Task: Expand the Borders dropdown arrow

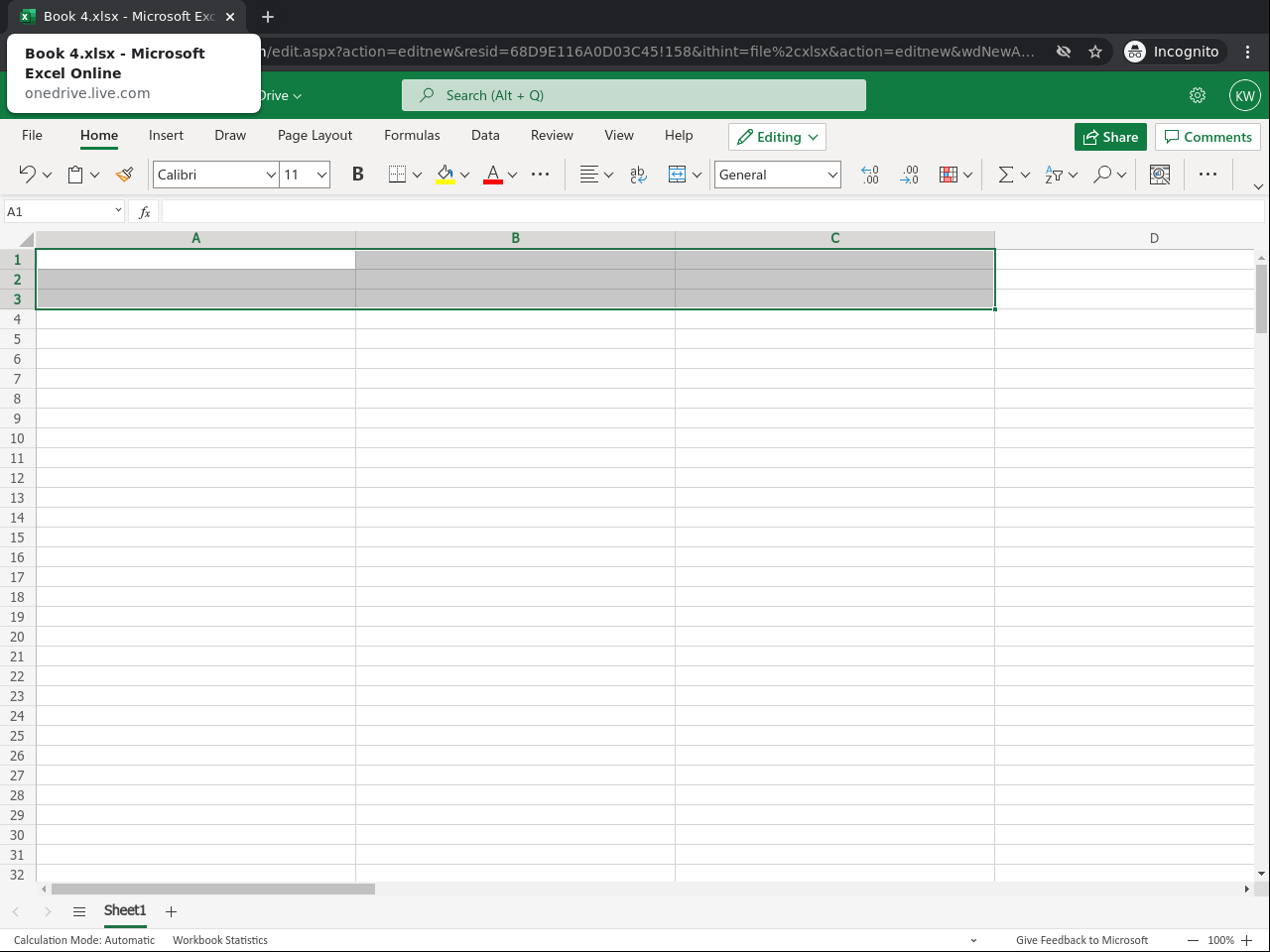Action: coord(417,176)
